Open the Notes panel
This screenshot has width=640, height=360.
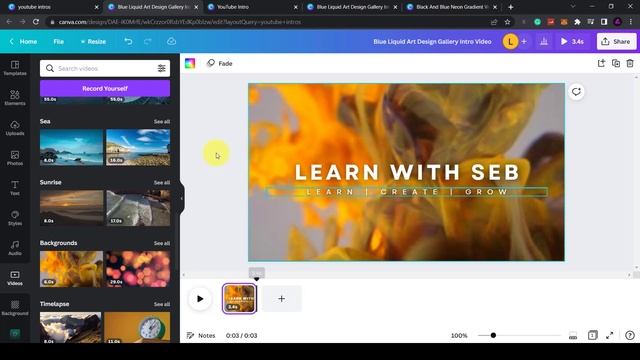201,336
